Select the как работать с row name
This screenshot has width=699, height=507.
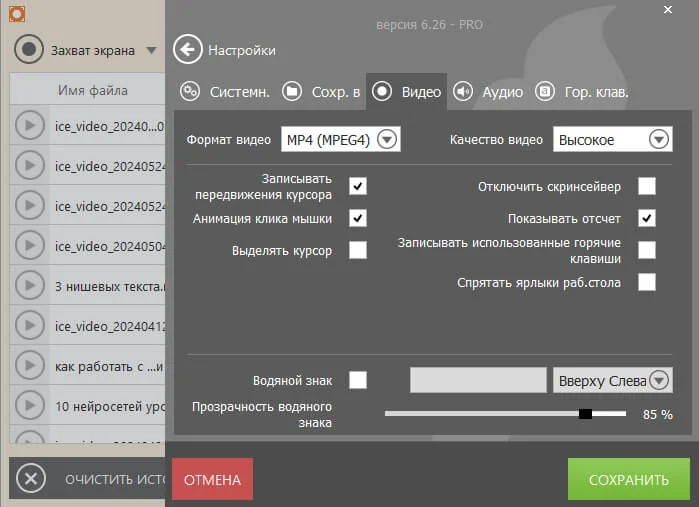pos(109,367)
